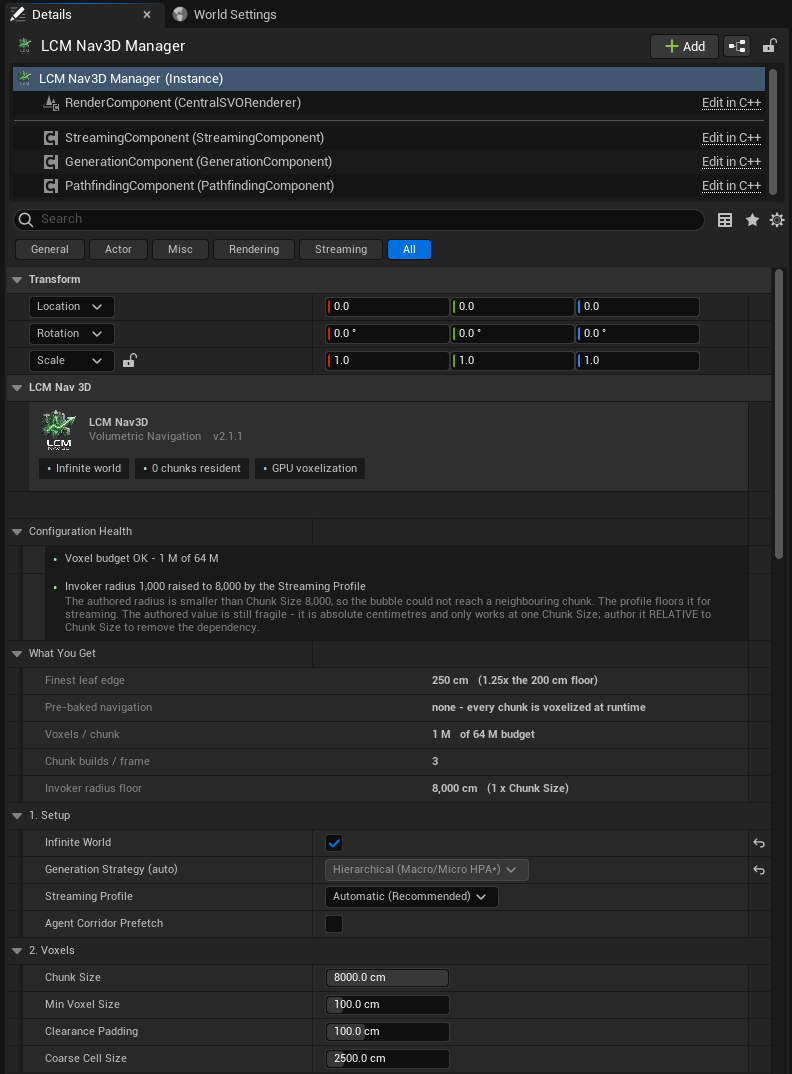Image resolution: width=792 pixels, height=1074 pixels.
Task: Click the Chunk Size 8000.0 cm slider field
Action: [387, 977]
